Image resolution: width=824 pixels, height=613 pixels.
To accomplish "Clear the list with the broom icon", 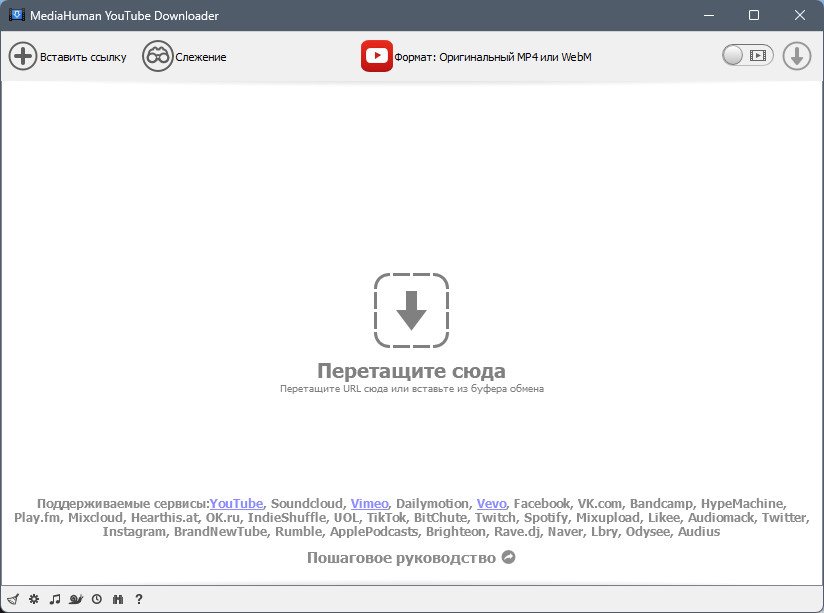I will 13,599.
